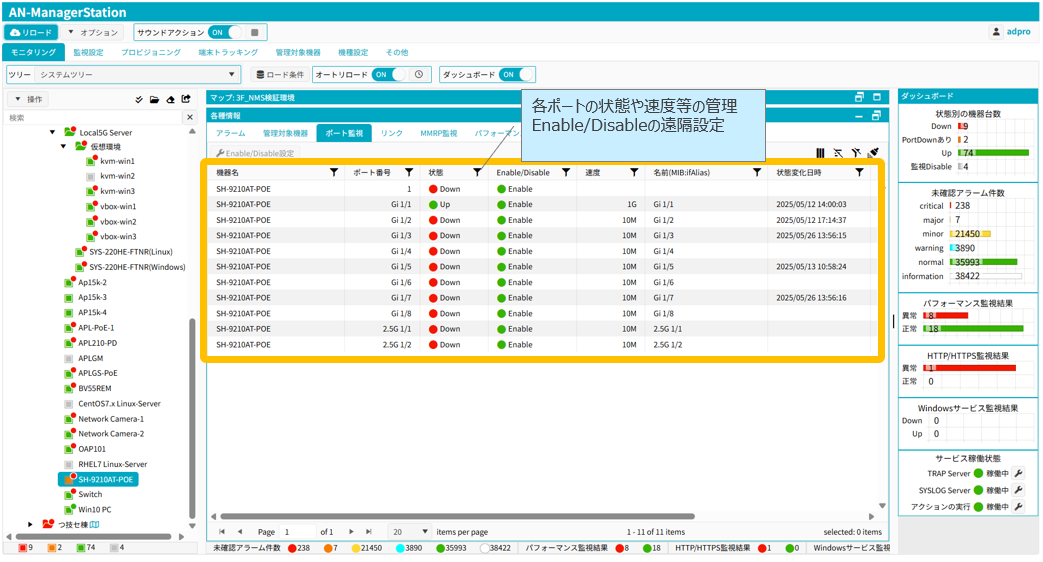Click the ロード条件 button
Viewport: 1043px width, 562px height.
pos(279,75)
